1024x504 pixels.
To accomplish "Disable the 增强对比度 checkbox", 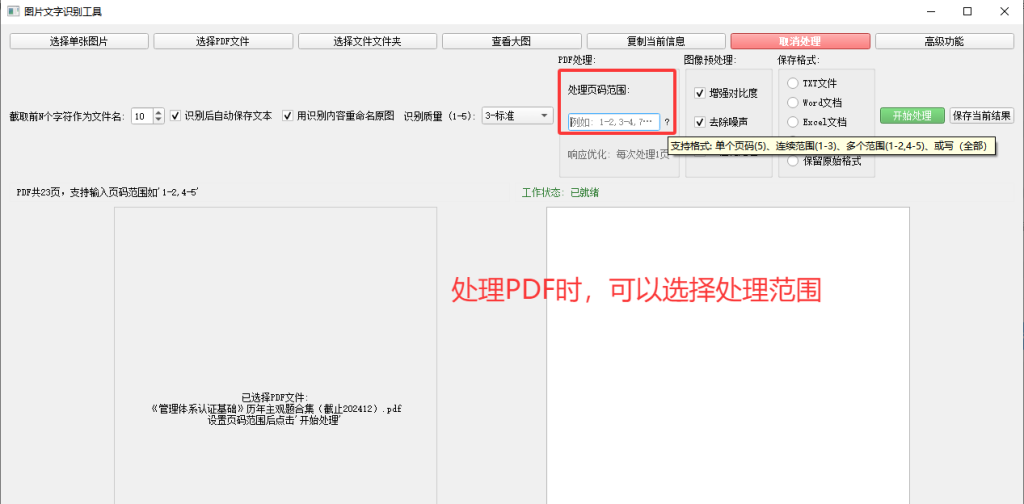I will click(x=726, y=93).
